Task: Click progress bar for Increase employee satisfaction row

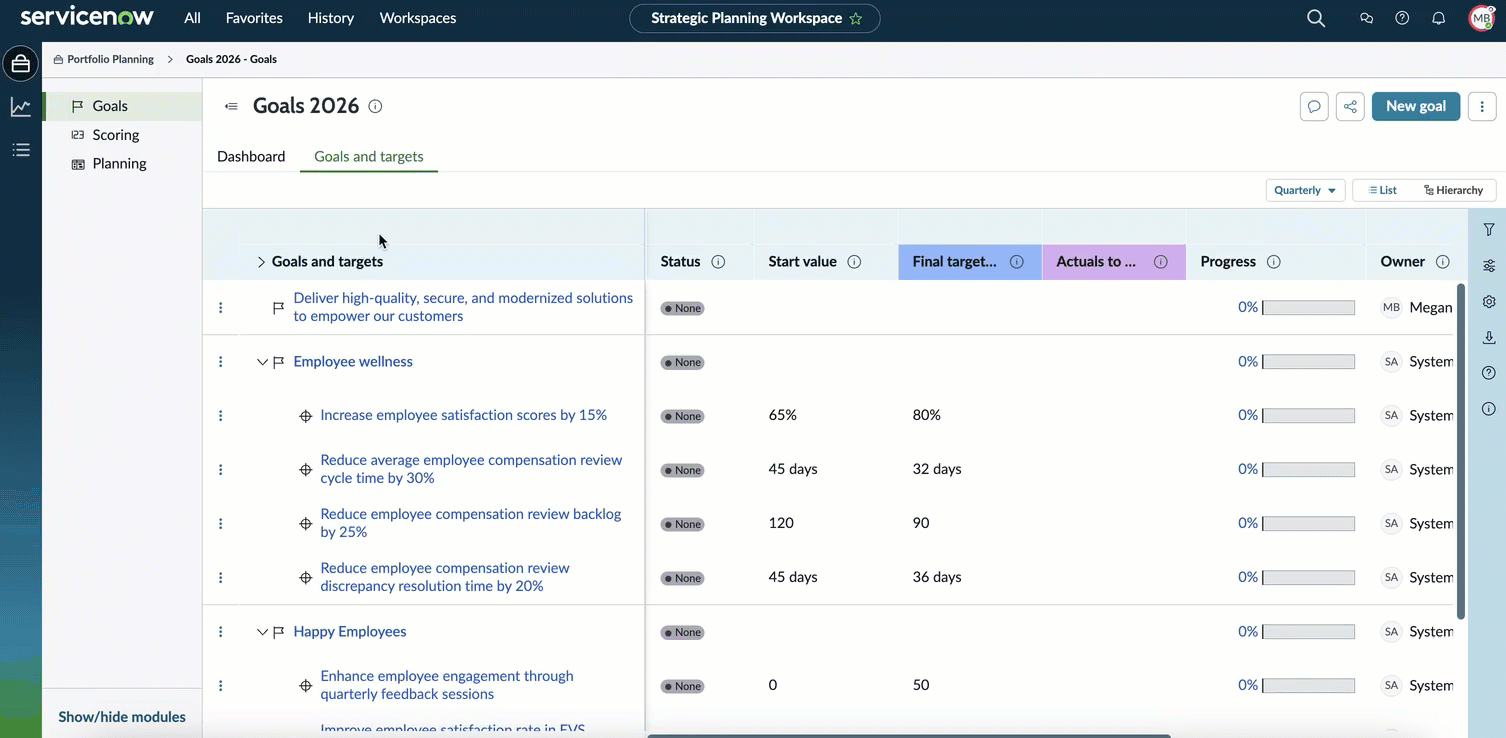Action: pos(1309,416)
